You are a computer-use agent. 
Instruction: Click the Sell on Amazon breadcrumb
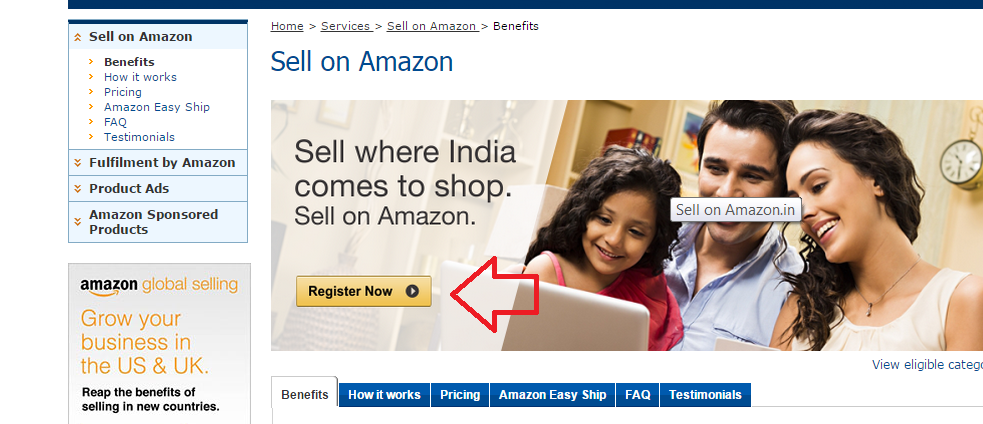pos(431,26)
